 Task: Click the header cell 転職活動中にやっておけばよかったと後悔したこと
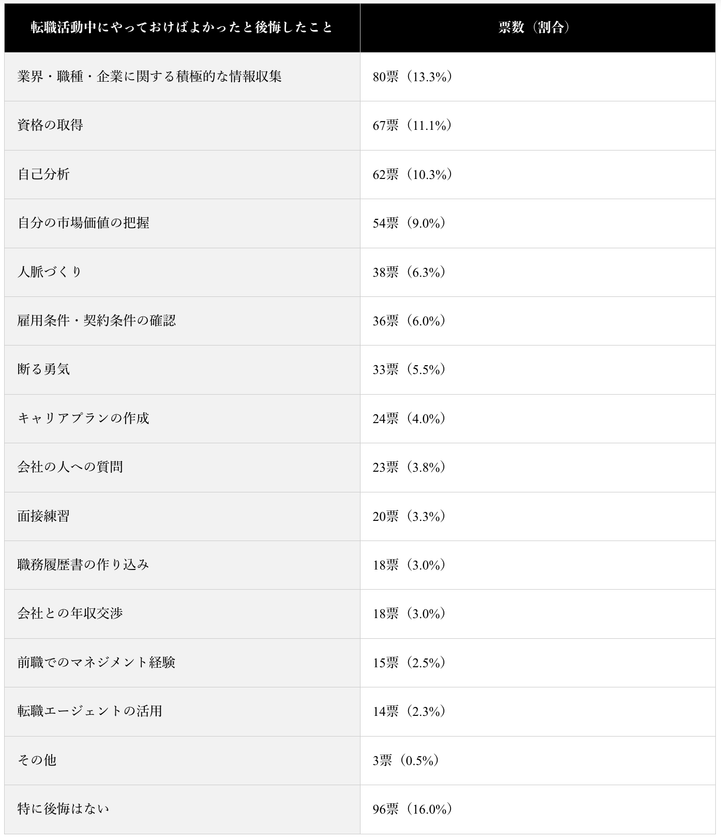(x=182, y=28)
